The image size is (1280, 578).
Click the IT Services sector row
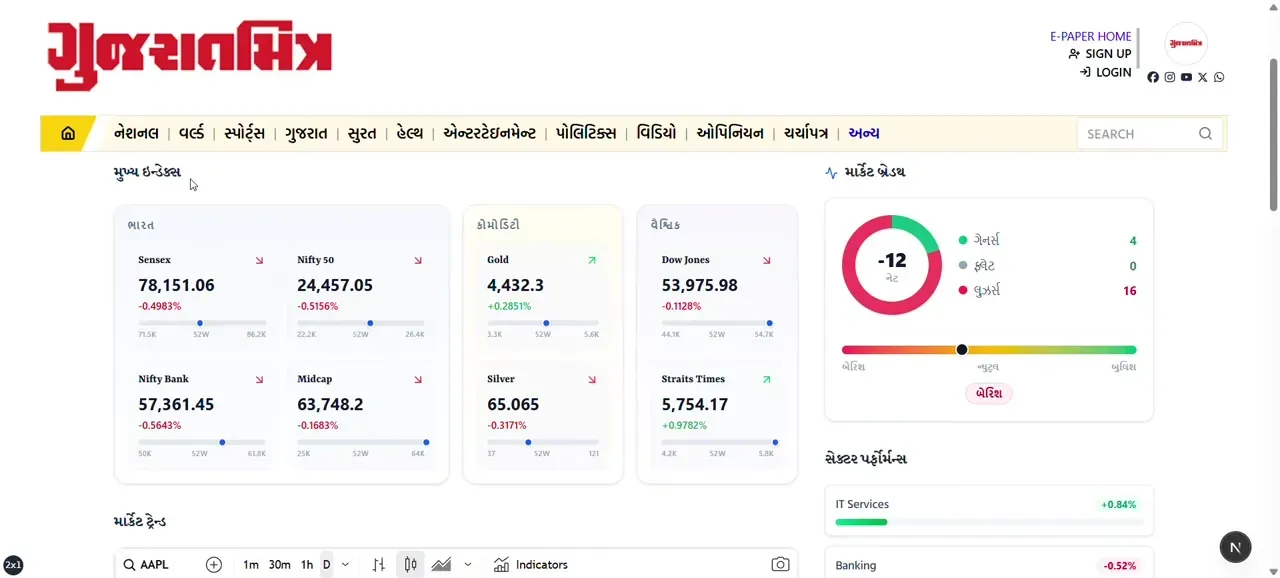pos(989,511)
